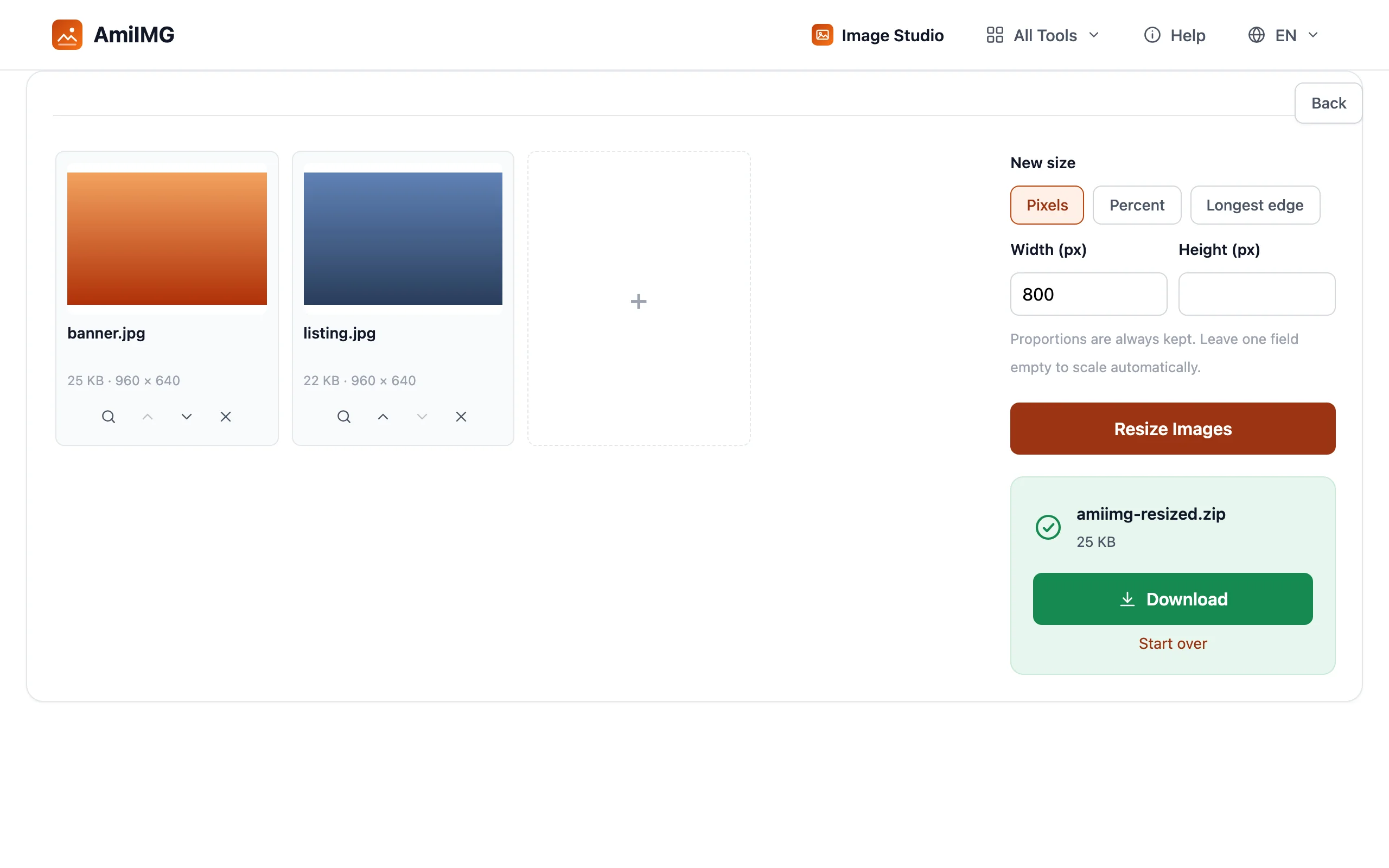Zoom banner.jpg with magnifier icon
Screen dimensions: 1389x868
(x=109, y=417)
